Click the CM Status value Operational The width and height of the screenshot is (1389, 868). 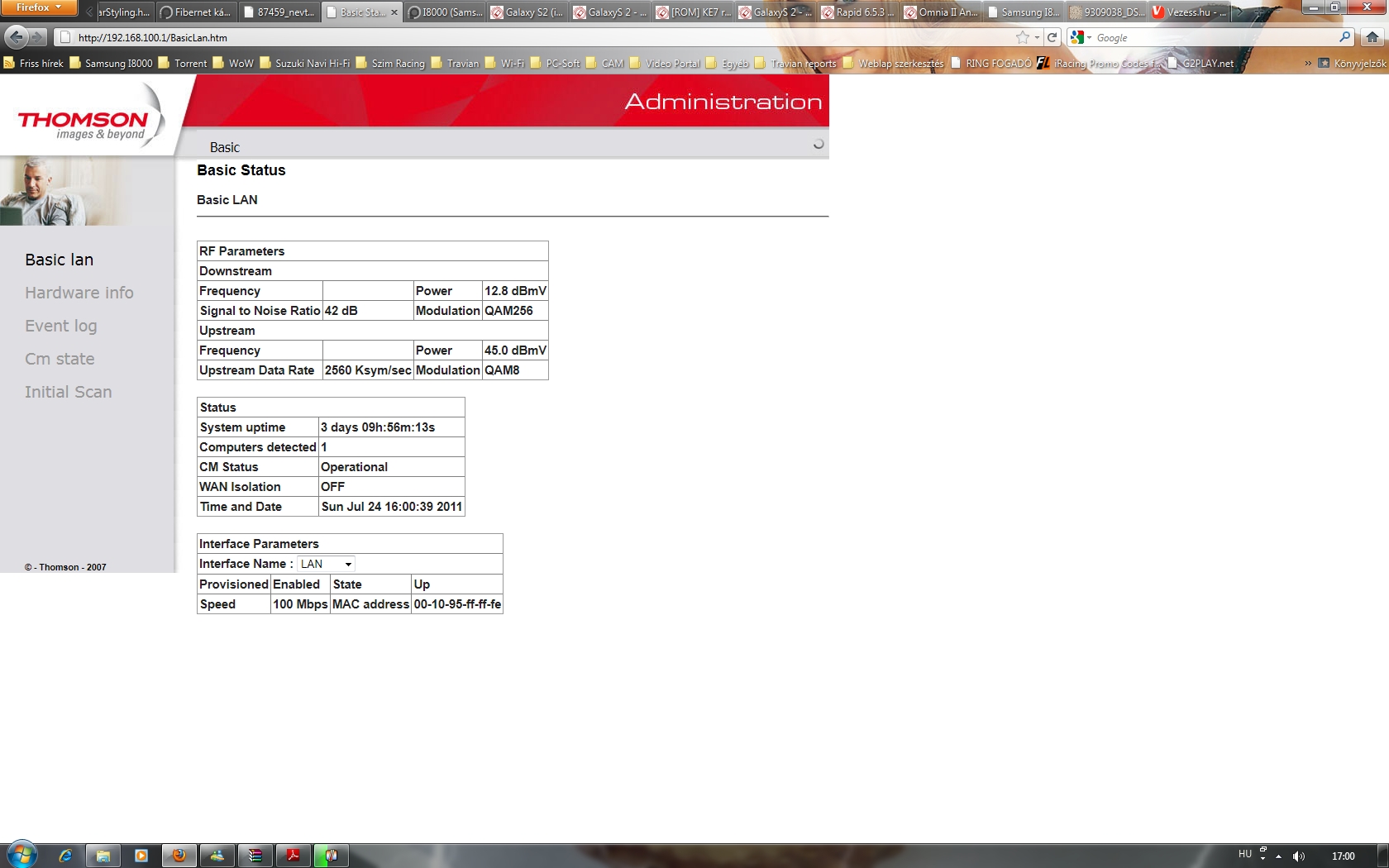click(x=354, y=467)
